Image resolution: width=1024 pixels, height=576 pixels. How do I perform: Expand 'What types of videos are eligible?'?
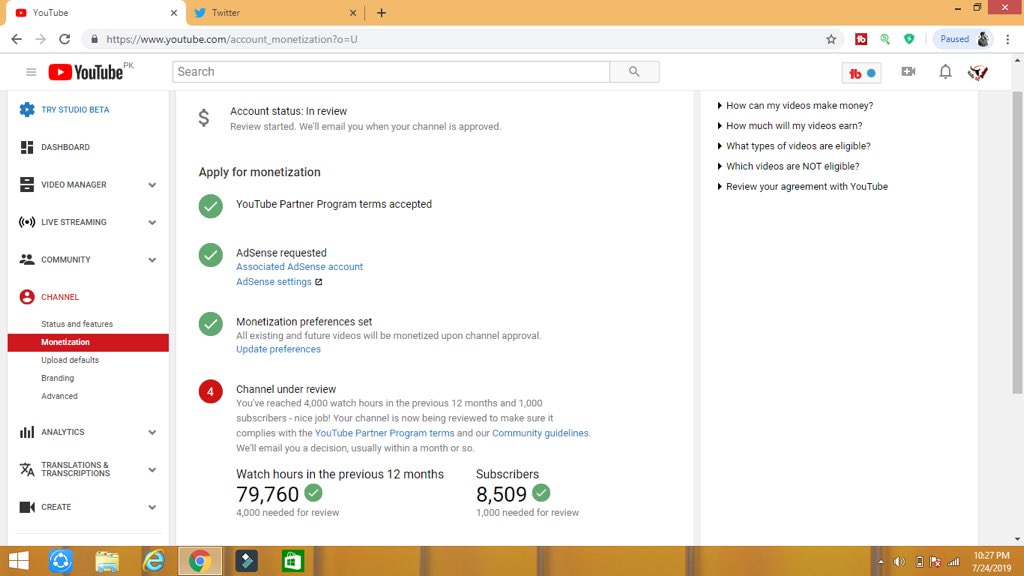793,146
